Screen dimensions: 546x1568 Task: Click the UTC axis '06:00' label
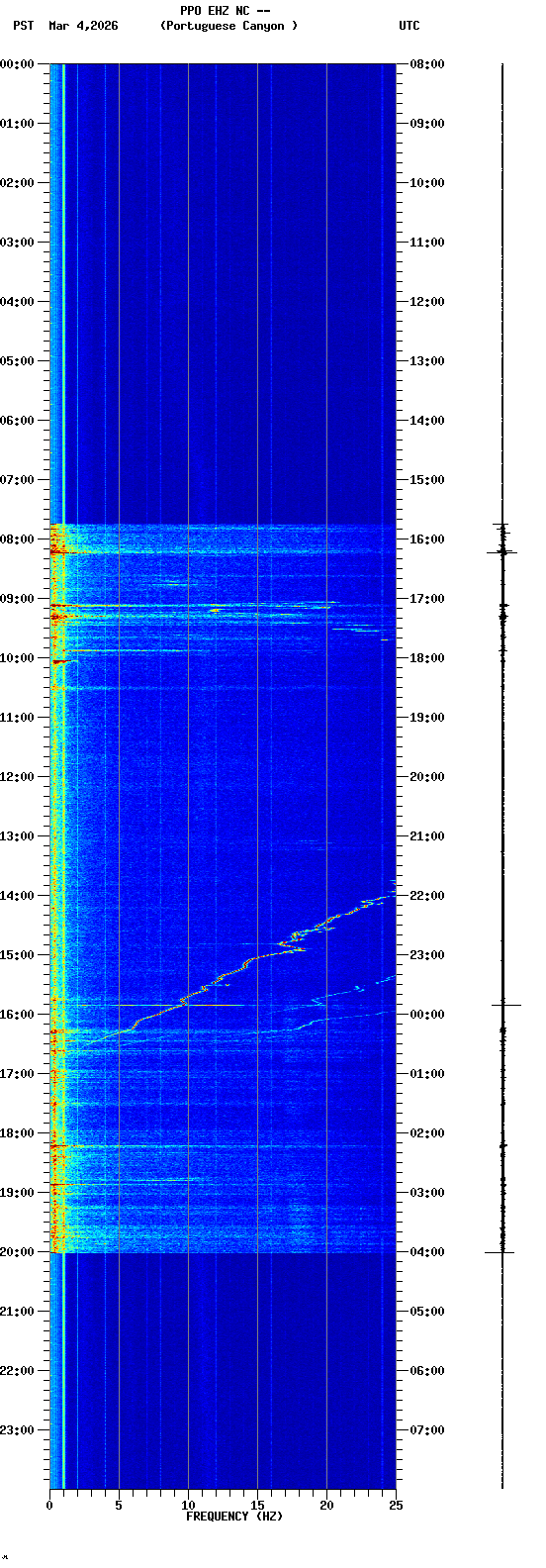tap(427, 1371)
